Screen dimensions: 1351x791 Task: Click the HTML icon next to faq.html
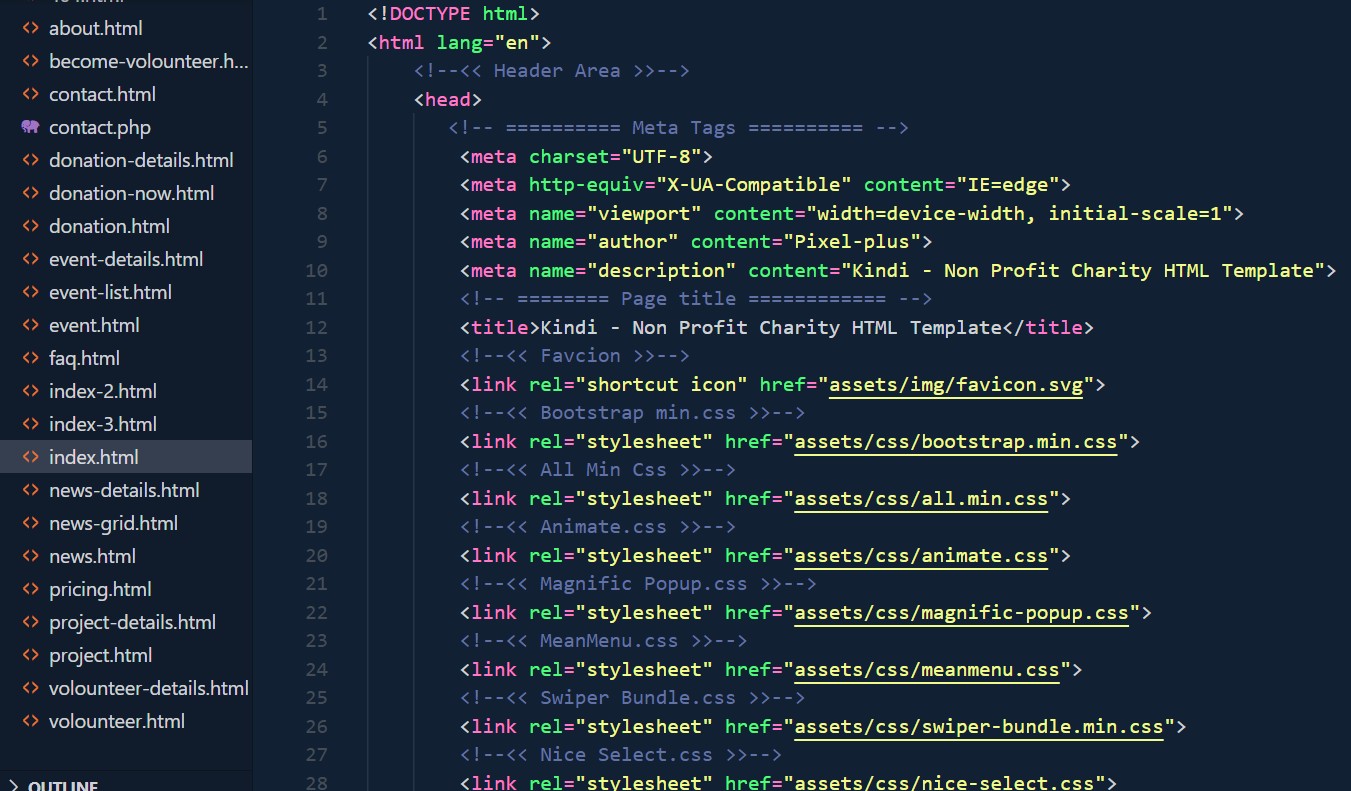coord(30,358)
